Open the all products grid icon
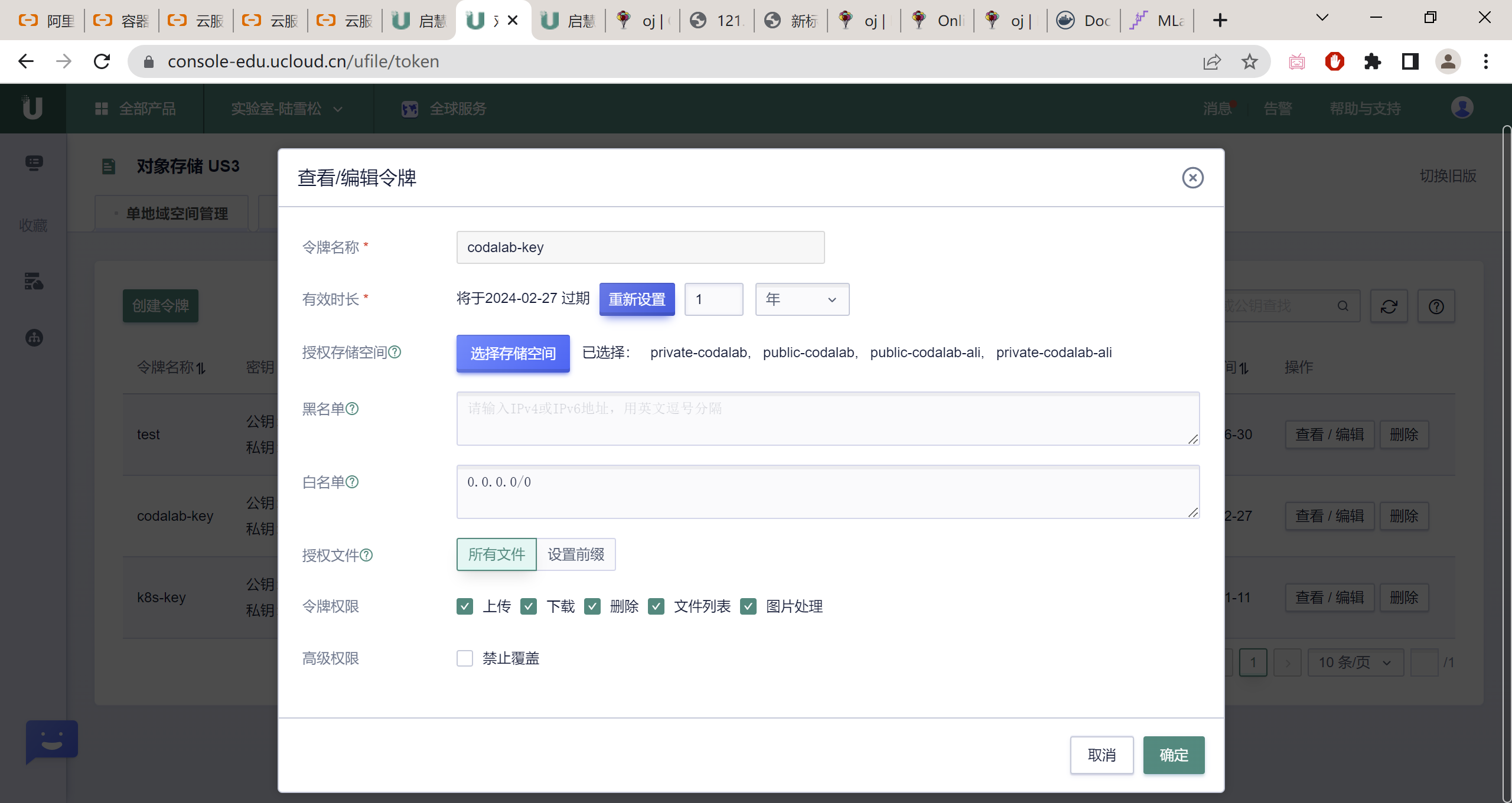The image size is (1512, 803). pyautogui.click(x=102, y=109)
